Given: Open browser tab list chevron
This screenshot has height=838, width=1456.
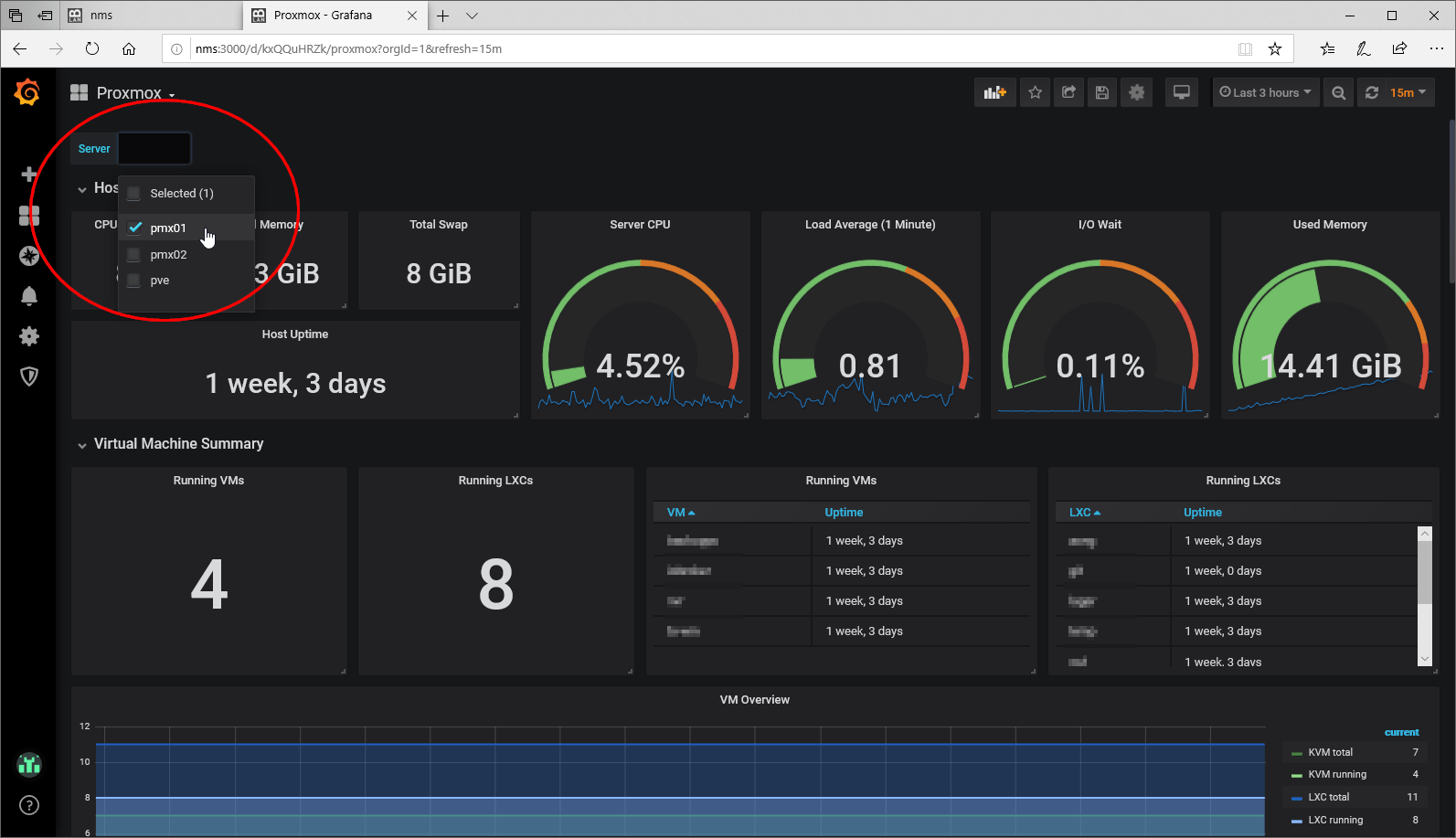Looking at the screenshot, I should point(472,16).
